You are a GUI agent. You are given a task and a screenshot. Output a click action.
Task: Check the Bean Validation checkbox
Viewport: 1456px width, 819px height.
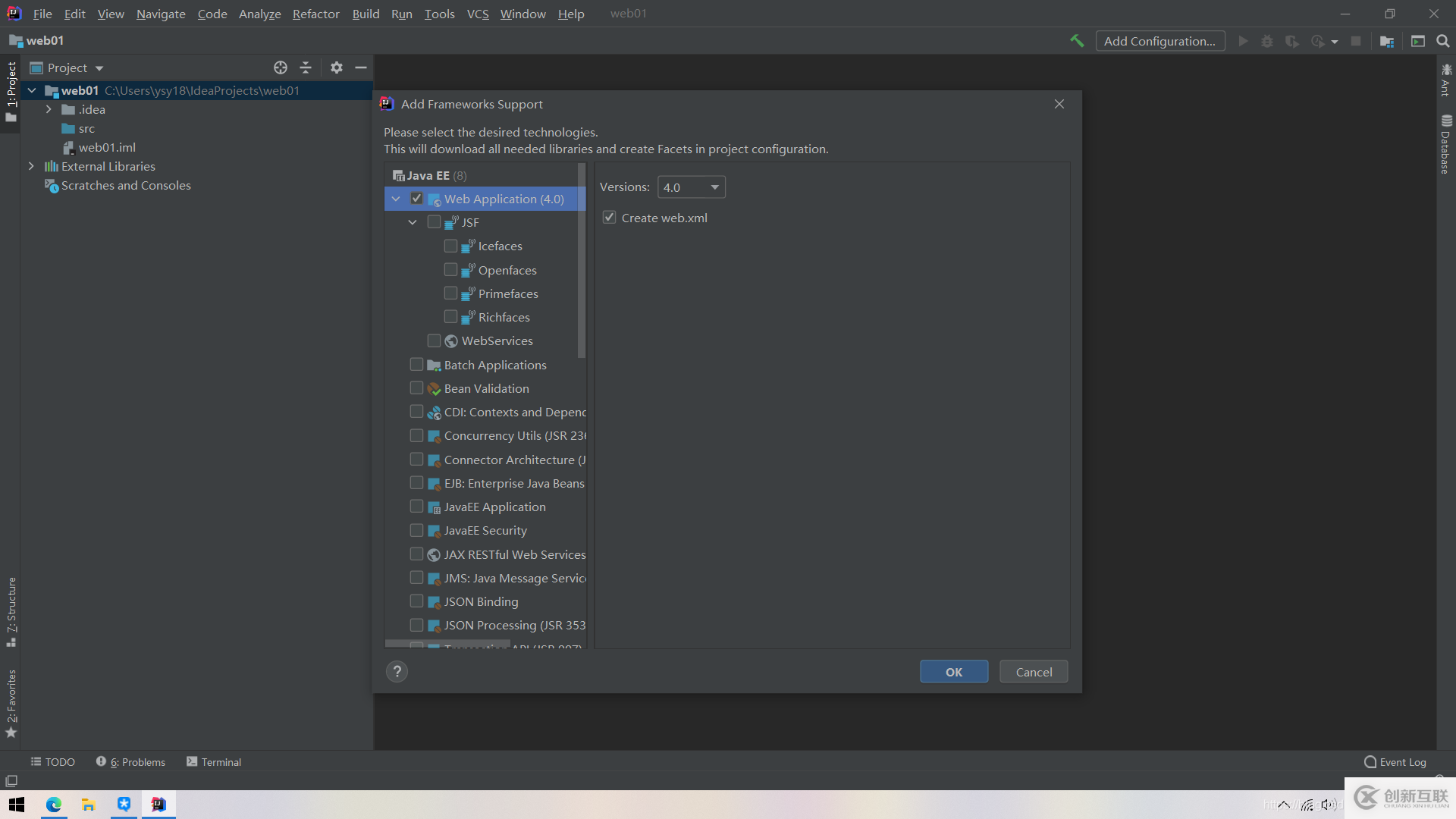[416, 388]
